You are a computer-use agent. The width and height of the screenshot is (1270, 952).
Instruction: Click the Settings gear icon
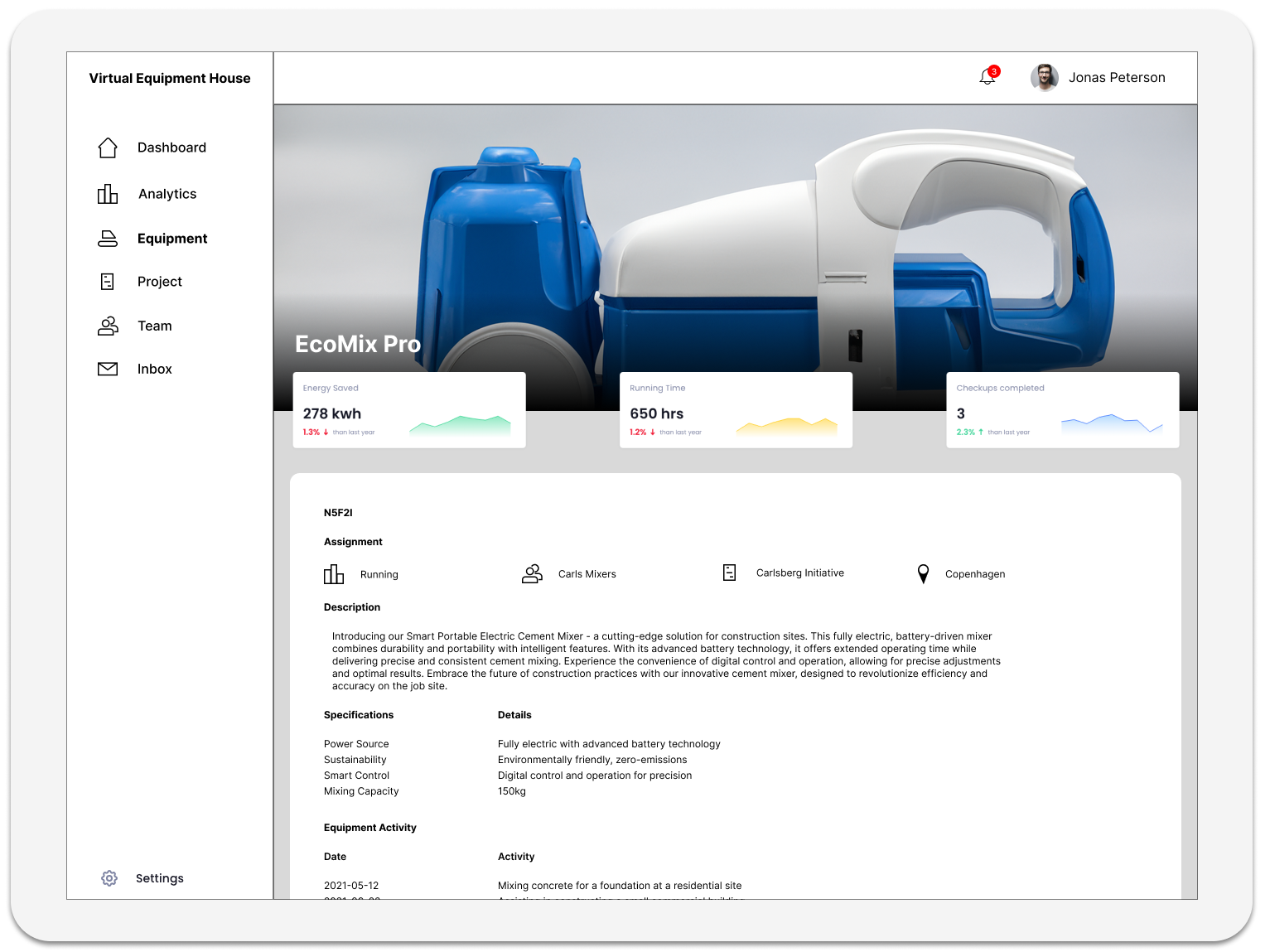(x=109, y=878)
